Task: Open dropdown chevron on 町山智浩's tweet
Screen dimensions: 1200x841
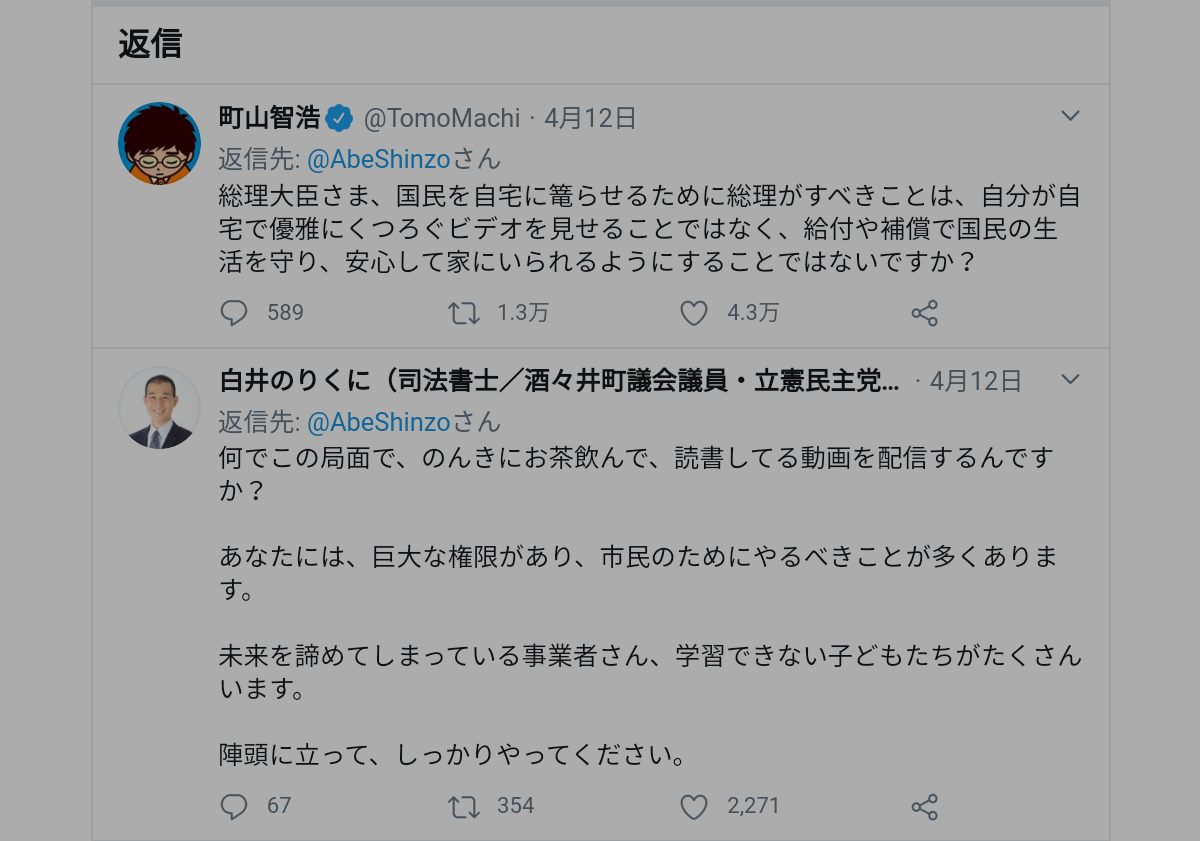Action: [x=1070, y=116]
